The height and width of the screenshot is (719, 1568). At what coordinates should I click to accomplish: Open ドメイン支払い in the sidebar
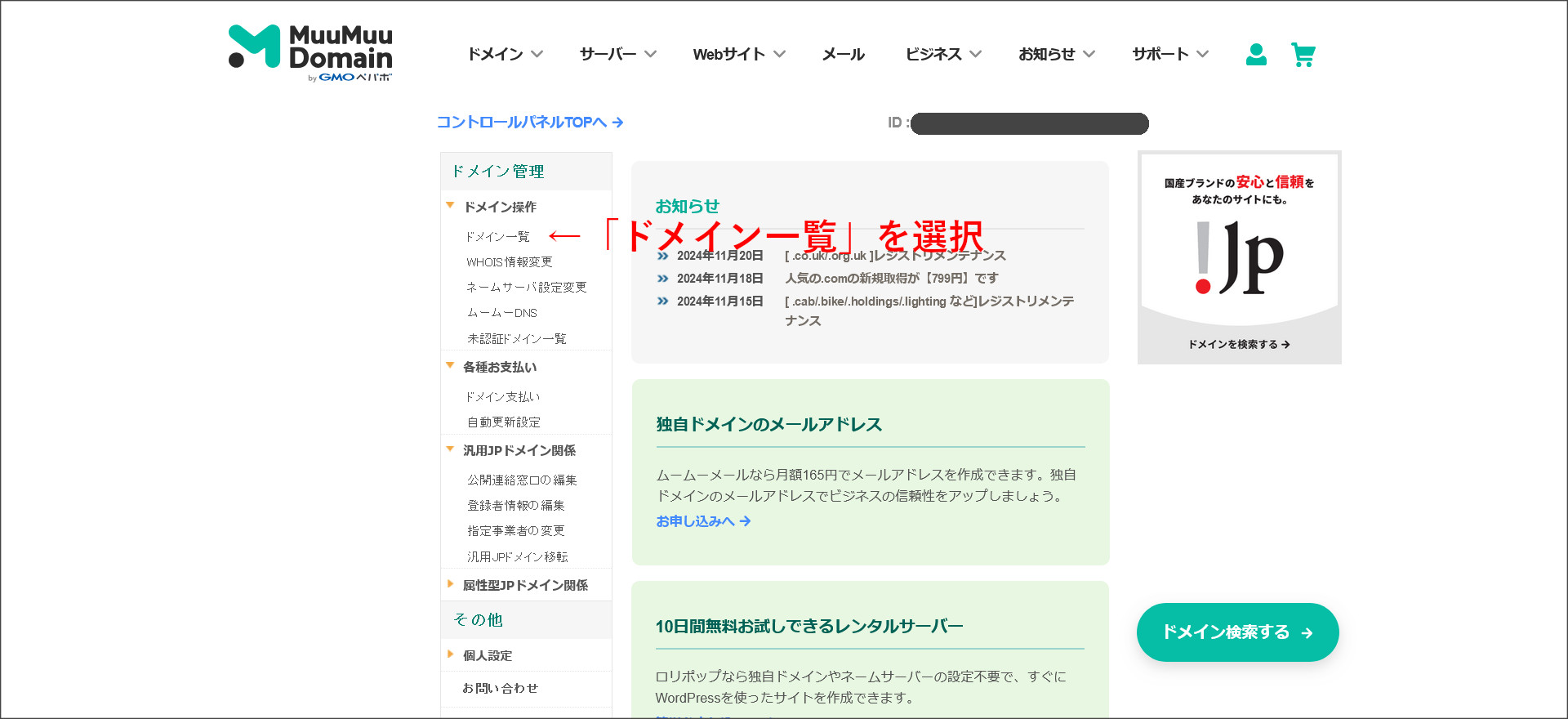(503, 396)
